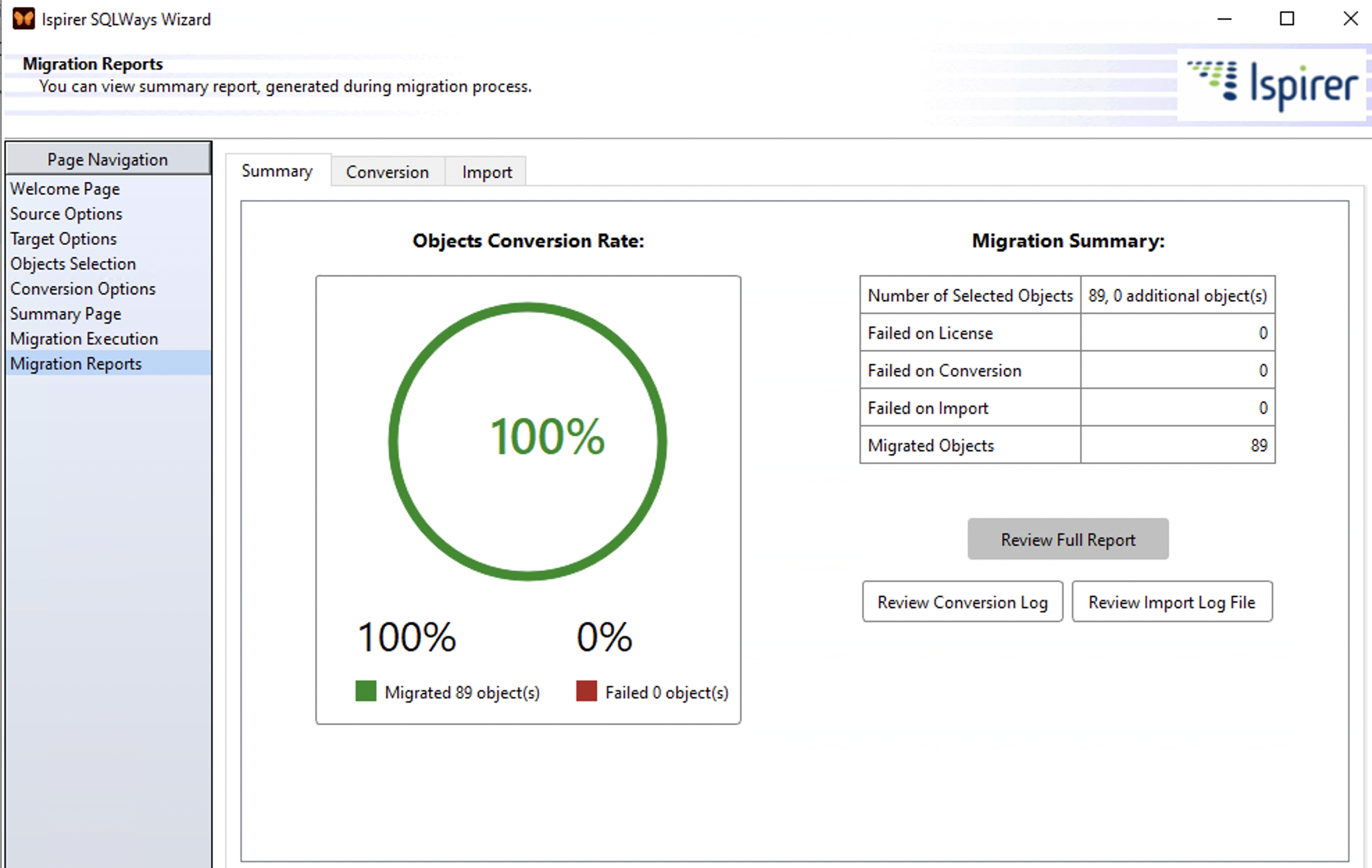Screen dimensions: 1372x868
Task: Open Target Options in Page Navigation
Action: [63, 239]
